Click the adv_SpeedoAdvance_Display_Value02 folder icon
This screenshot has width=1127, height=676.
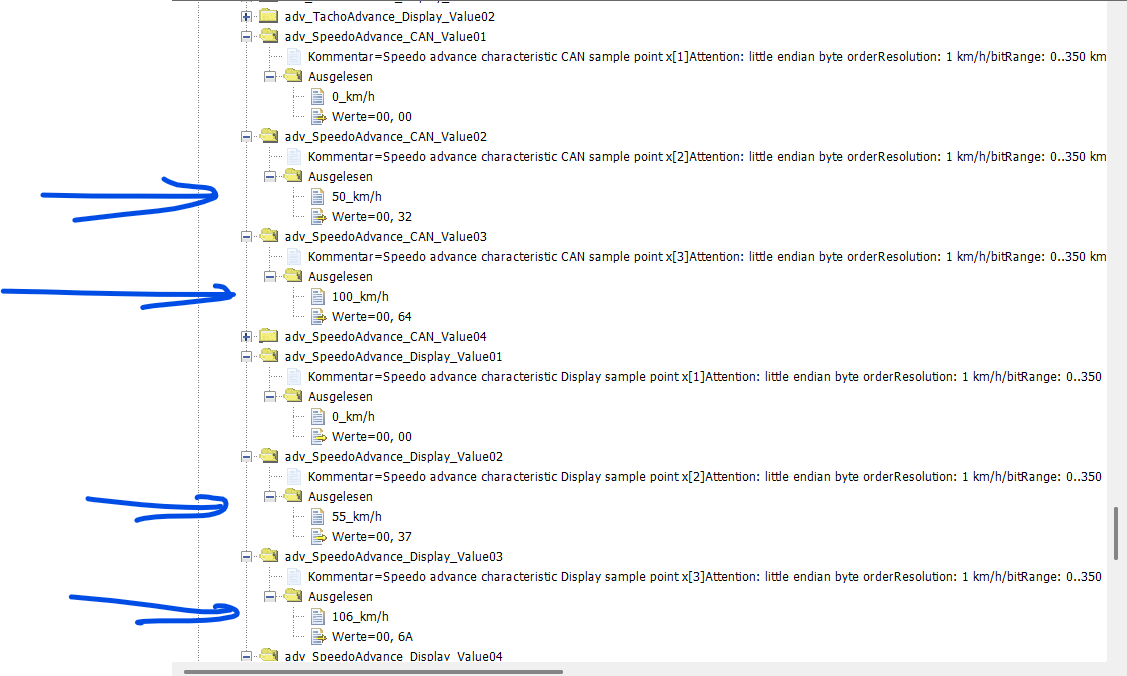point(269,457)
